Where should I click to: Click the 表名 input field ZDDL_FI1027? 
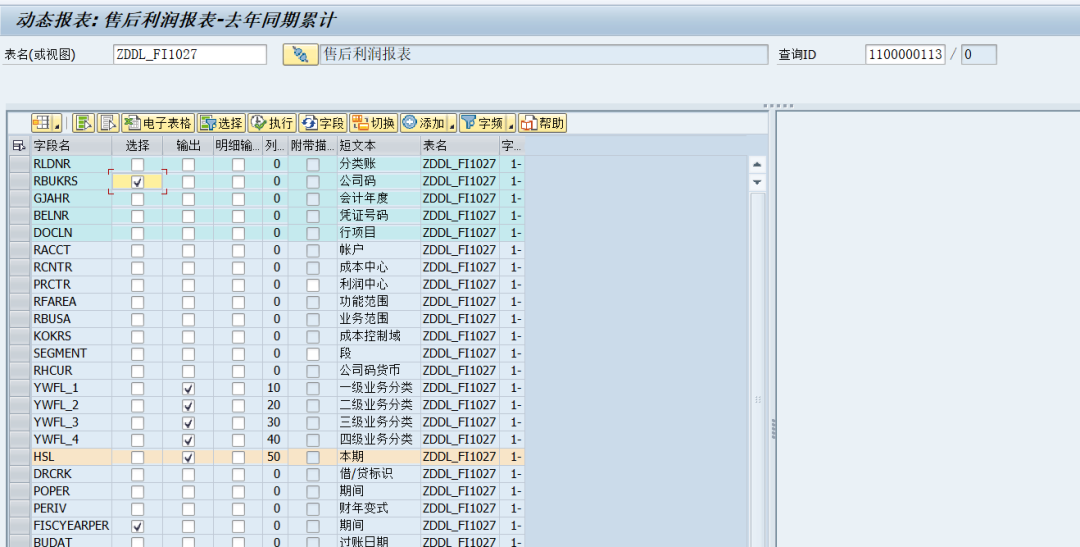click(x=190, y=54)
